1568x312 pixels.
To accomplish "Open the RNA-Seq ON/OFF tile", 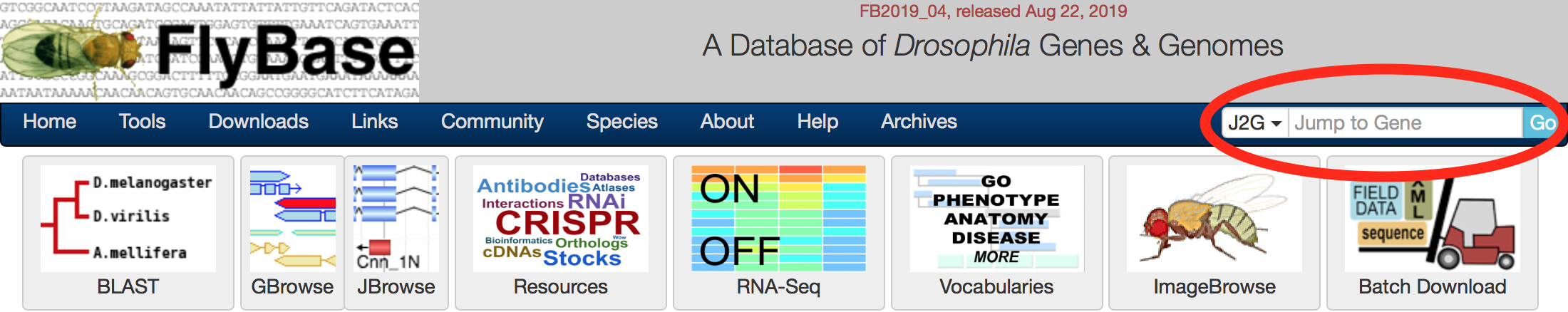I will click(x=779, y=232).
